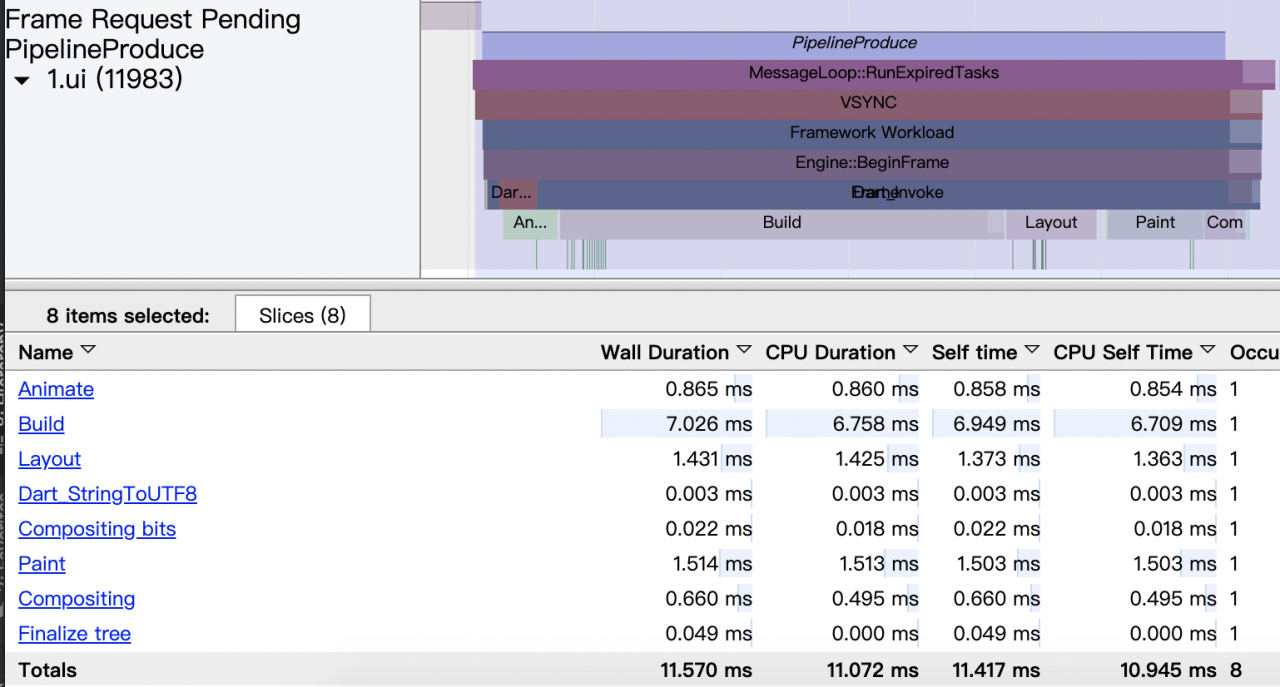This screenshot has width=1280, height=687.
Task: Open the Dart_StringToUTF8 slice link
Action: coord(107,494)
